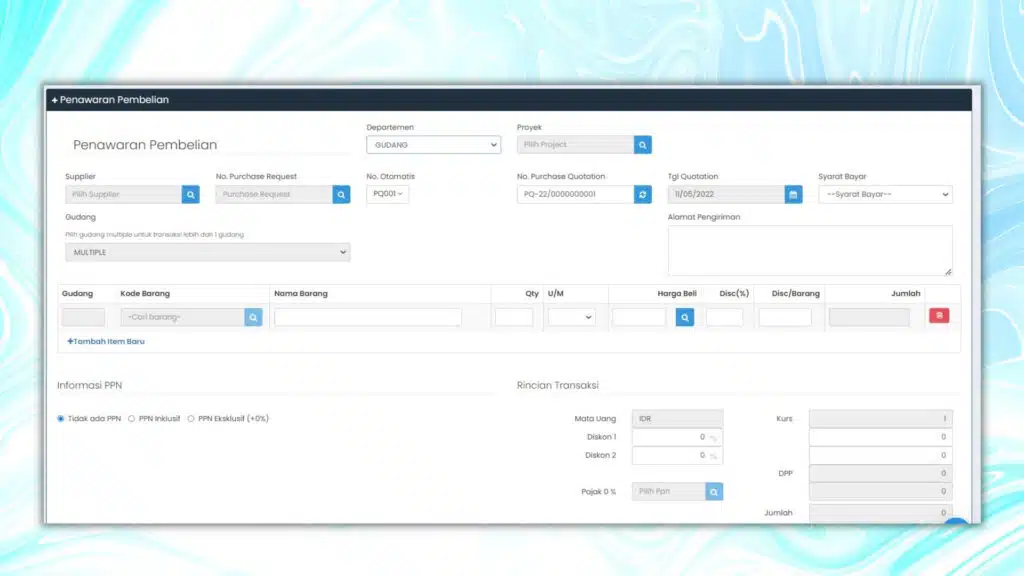
Task: Click the Harga Beli input field
Action: 639,317
